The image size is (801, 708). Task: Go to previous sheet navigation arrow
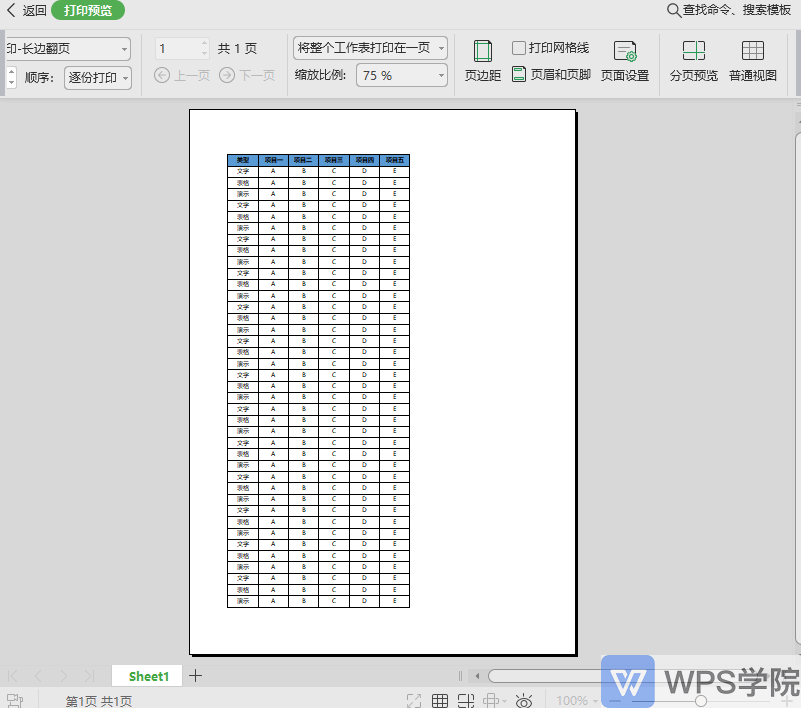tap(38, 676)
